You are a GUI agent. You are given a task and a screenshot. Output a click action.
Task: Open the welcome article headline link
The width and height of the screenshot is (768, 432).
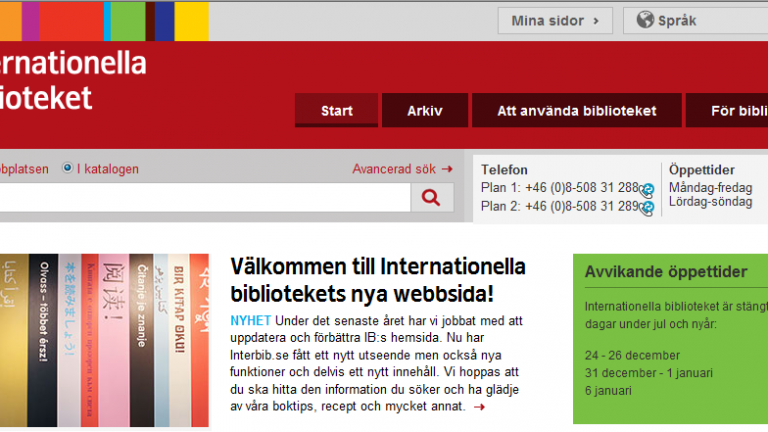click(x=378, y=280)
